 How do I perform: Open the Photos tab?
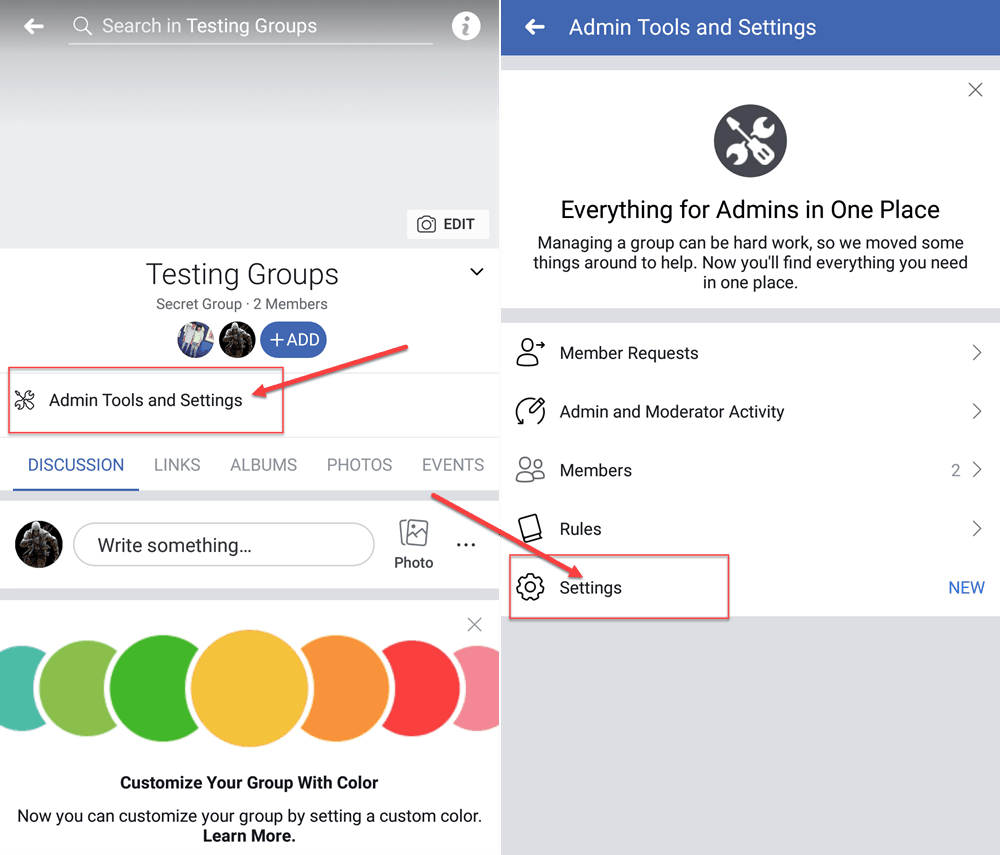coord(359,465)
